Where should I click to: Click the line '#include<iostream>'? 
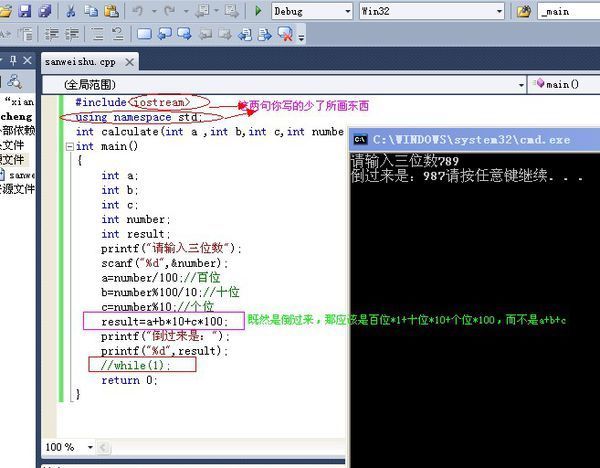132,102
